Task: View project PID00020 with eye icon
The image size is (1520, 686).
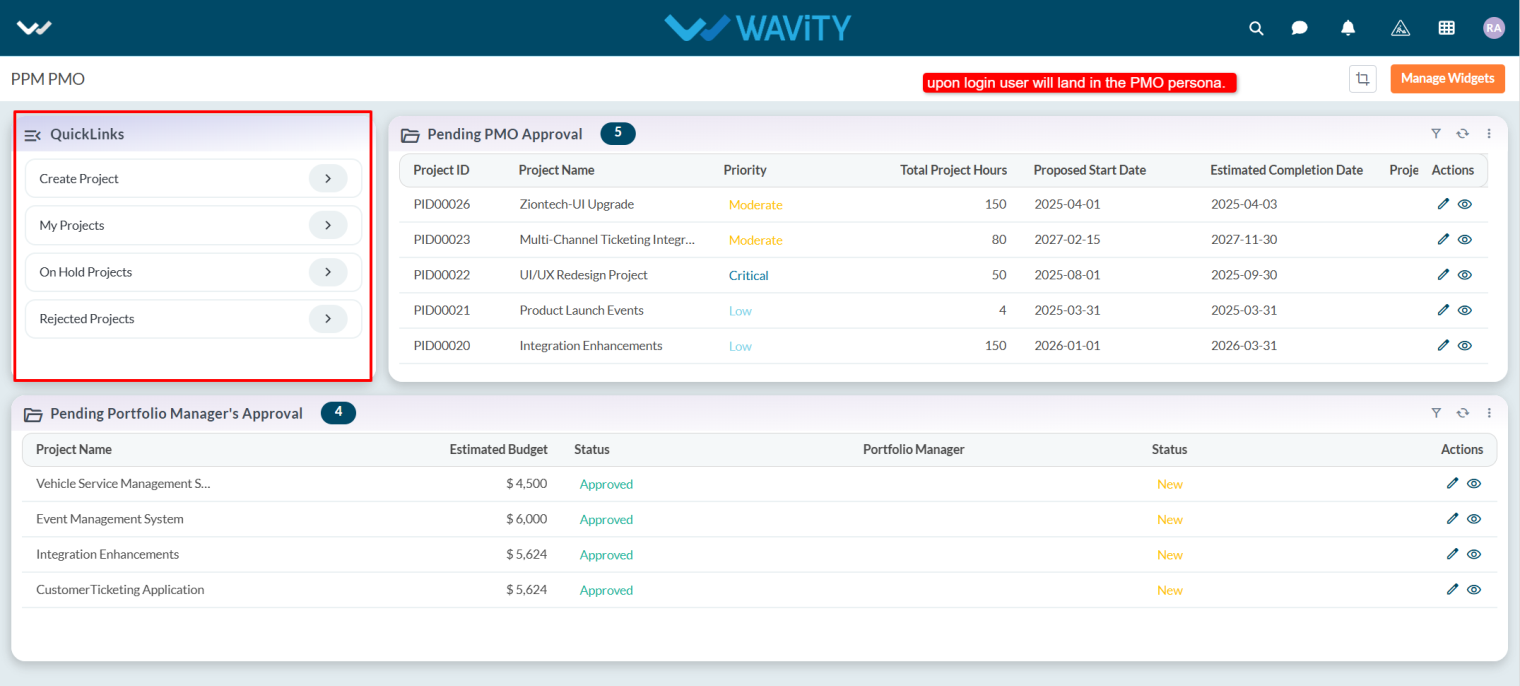Action: click(x=1465, y=346)
